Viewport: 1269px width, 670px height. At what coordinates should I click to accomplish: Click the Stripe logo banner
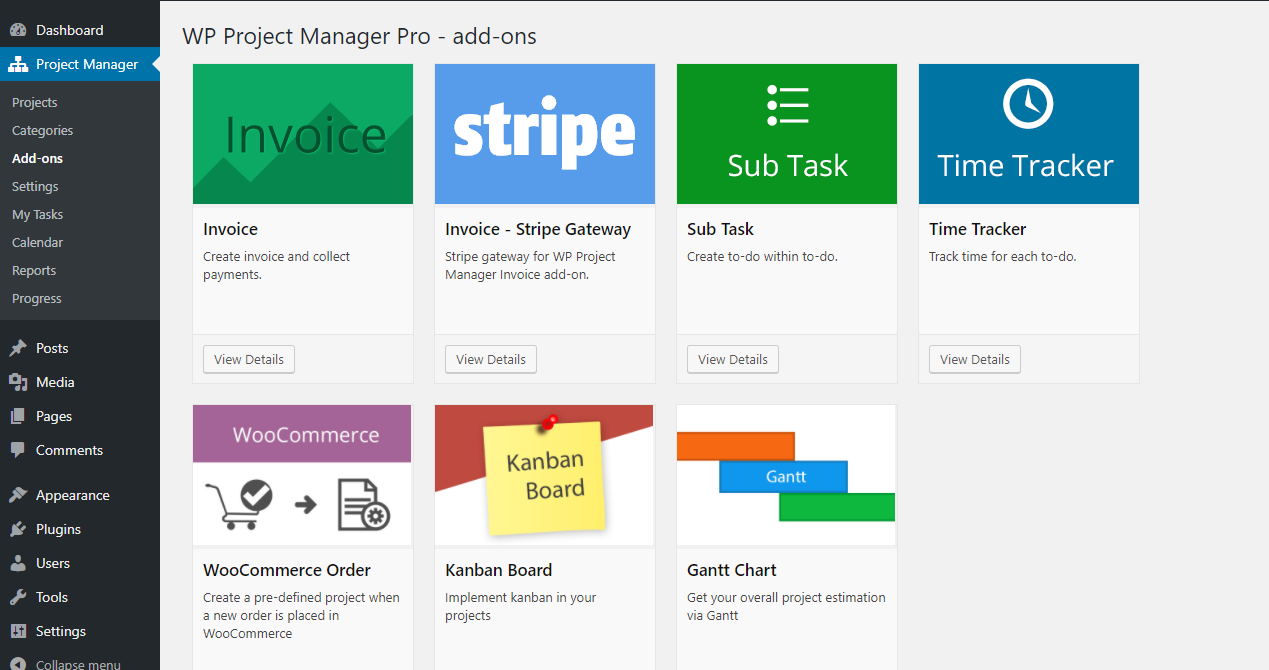point(545,134)
